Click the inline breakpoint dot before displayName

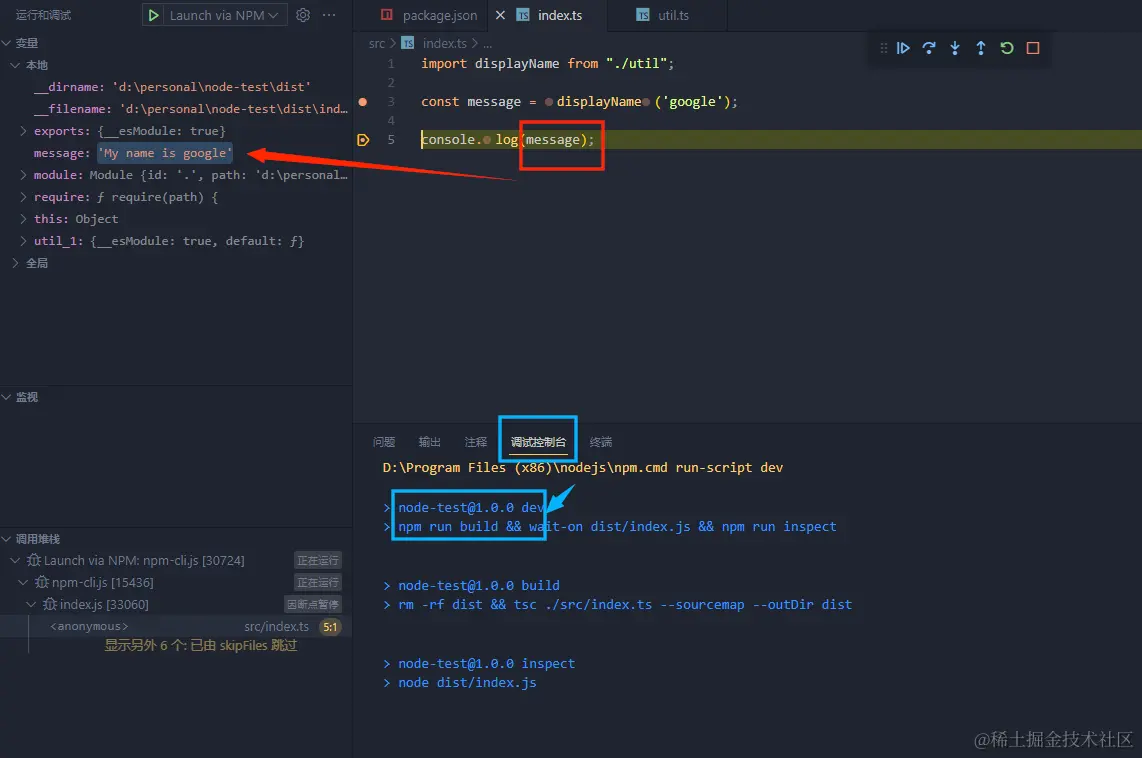548,102
